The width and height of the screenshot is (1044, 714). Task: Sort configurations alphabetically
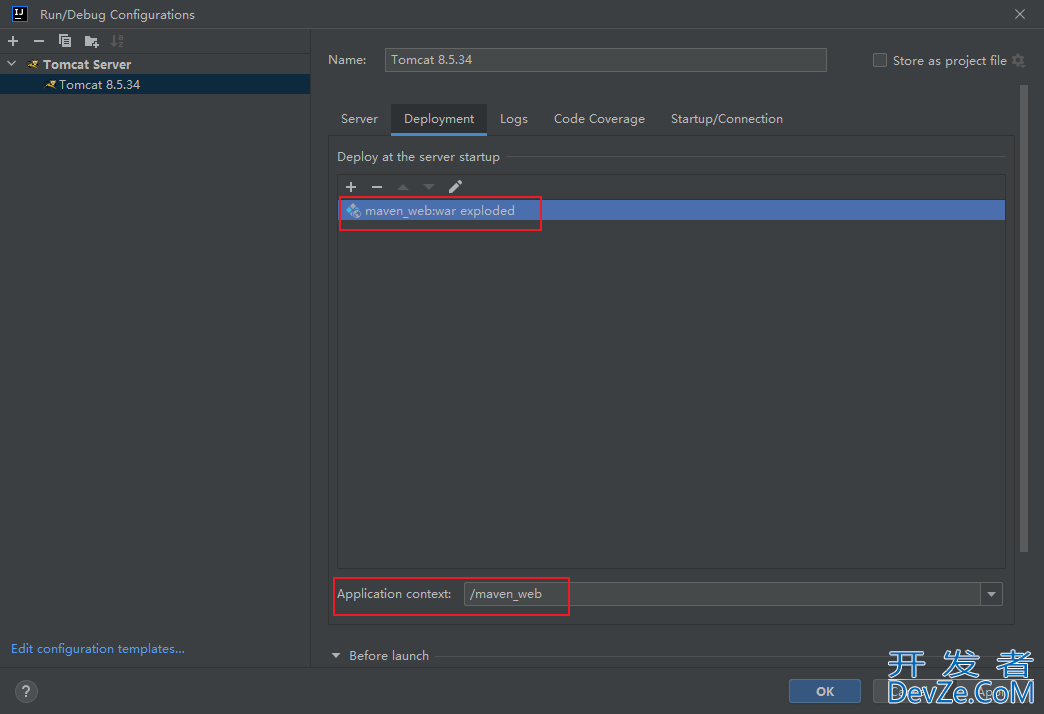pyautogui.click(x=117, y=41)
